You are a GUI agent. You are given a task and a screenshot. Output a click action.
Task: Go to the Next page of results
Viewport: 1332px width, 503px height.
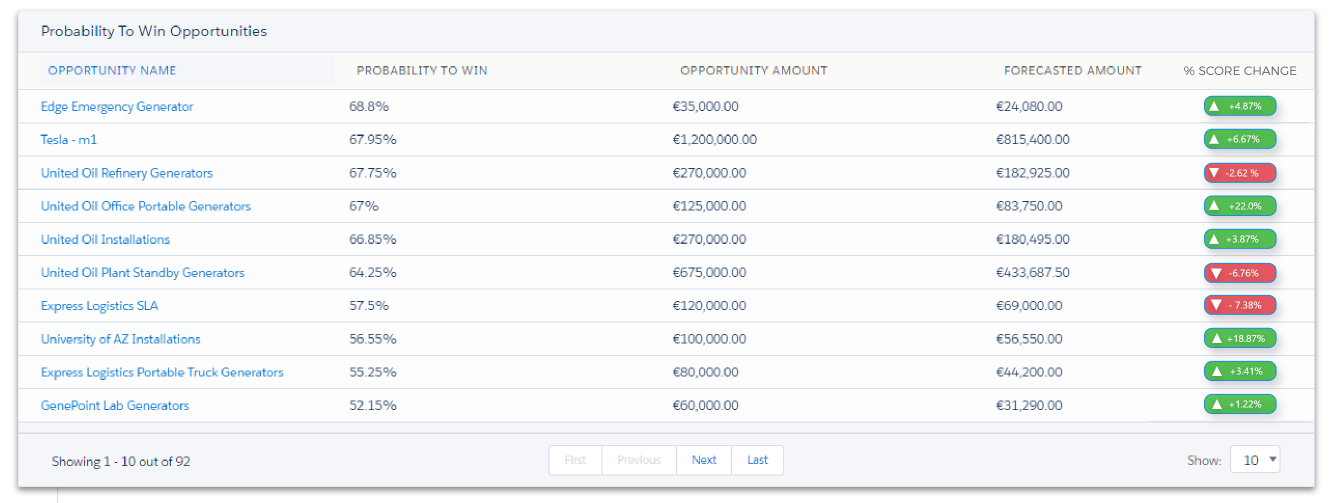click(x=704, y=460)
